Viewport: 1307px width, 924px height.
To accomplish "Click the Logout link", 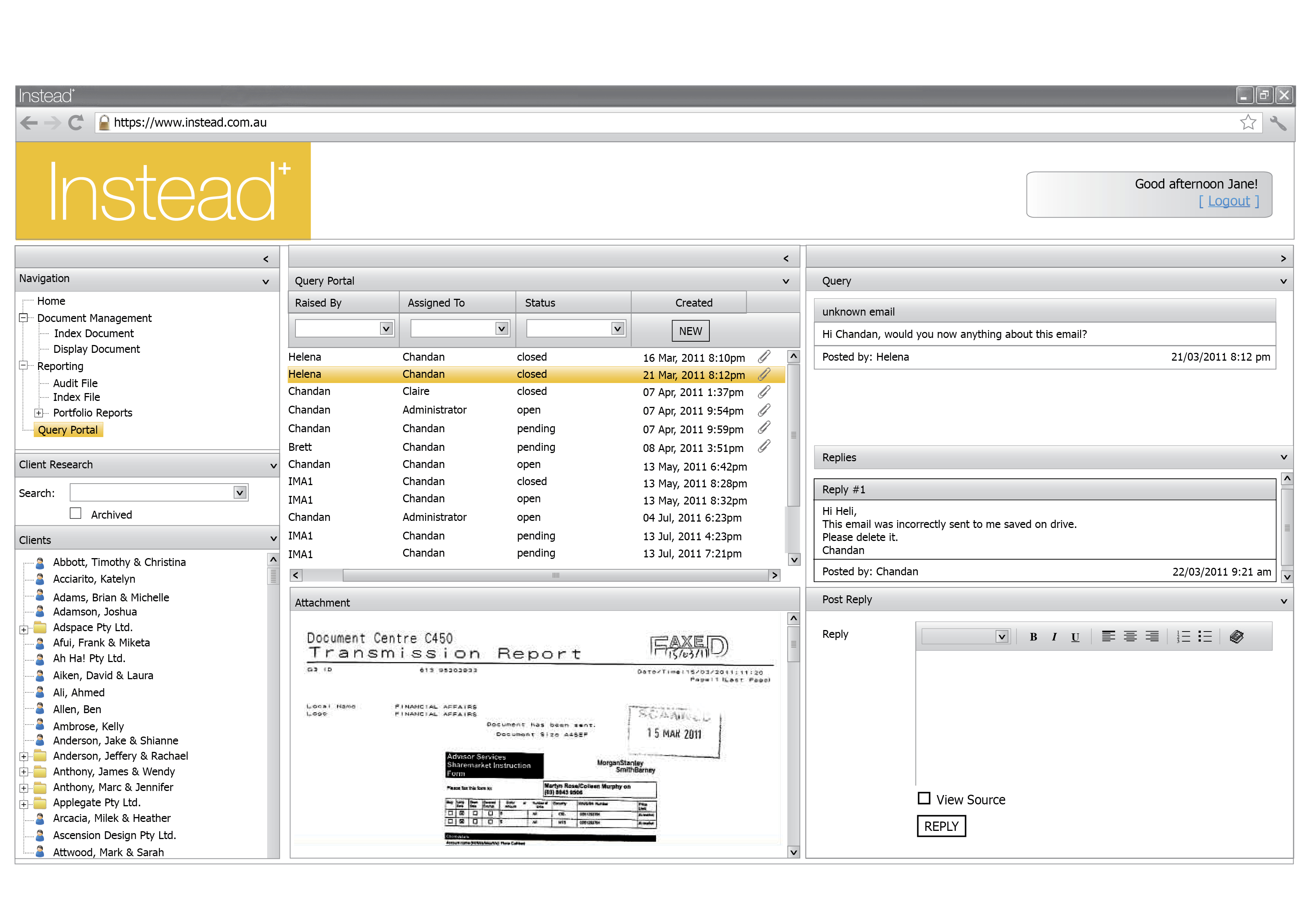I will (x=1228, y=201).
